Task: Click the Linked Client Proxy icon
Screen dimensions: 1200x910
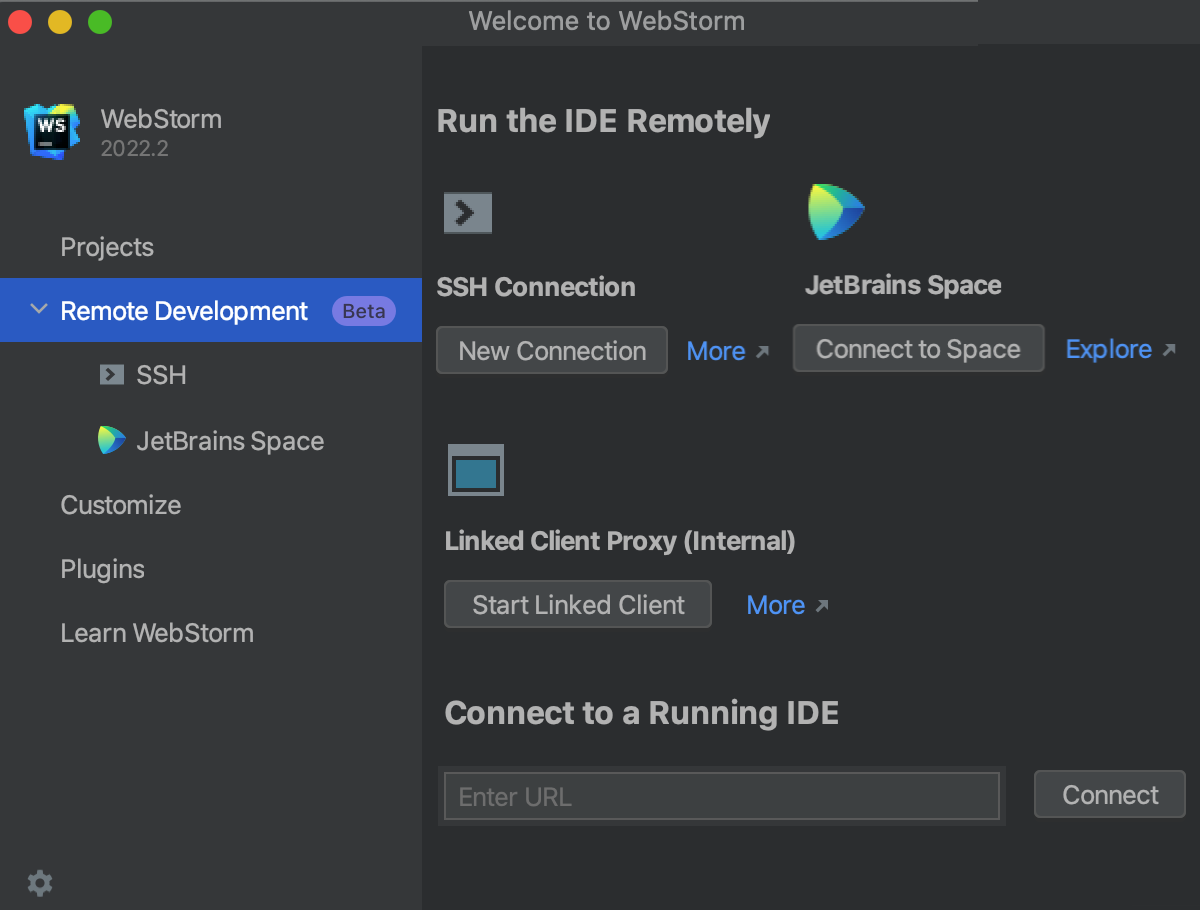Action: 475,470
